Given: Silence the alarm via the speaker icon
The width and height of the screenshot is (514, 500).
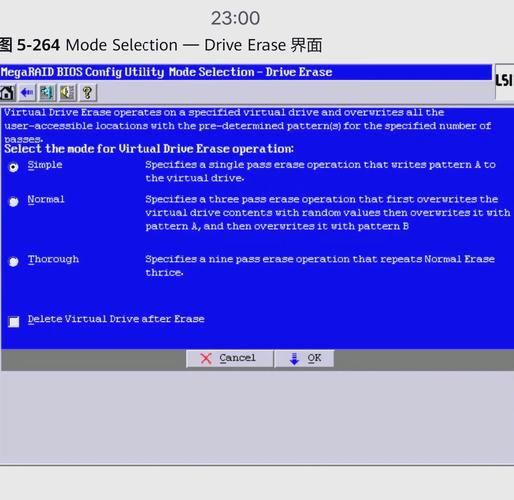Looking at the screenshot, I should point(68,93).
